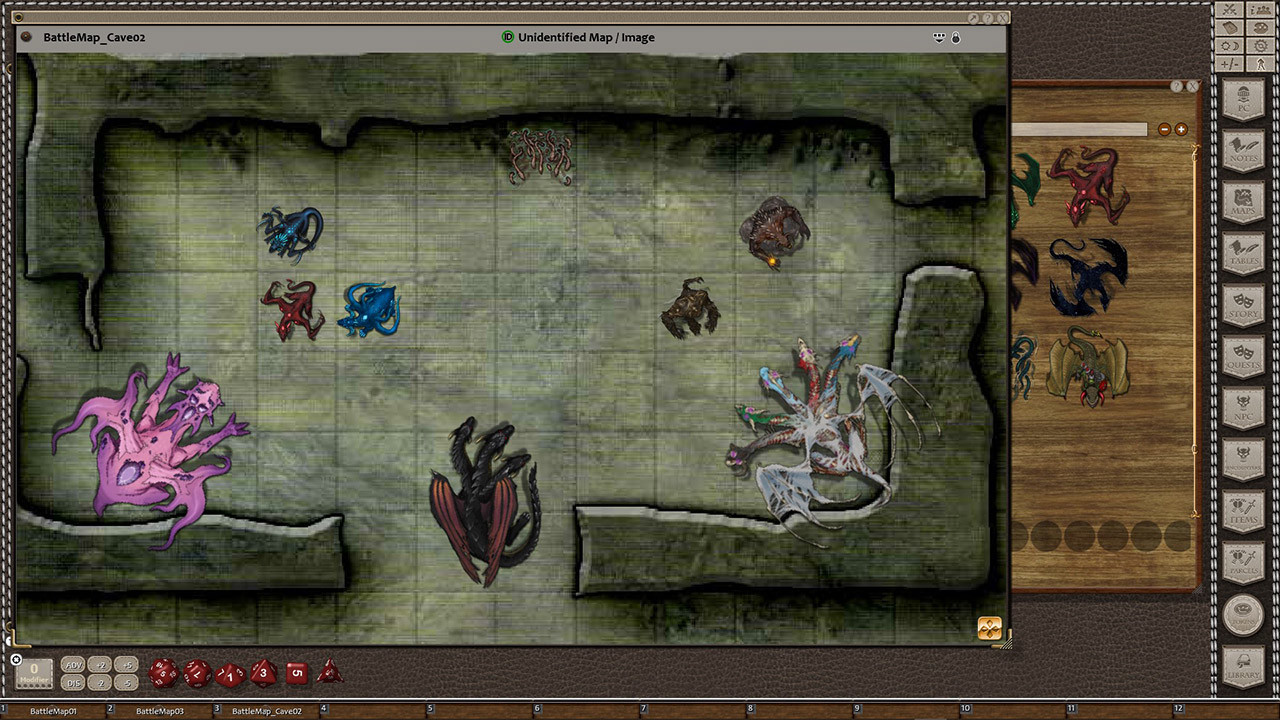Image resolution: width=1280 pixels, height=720 pixels.
Task: Enable the ADV advantage modifier
Action: [72, 664]
